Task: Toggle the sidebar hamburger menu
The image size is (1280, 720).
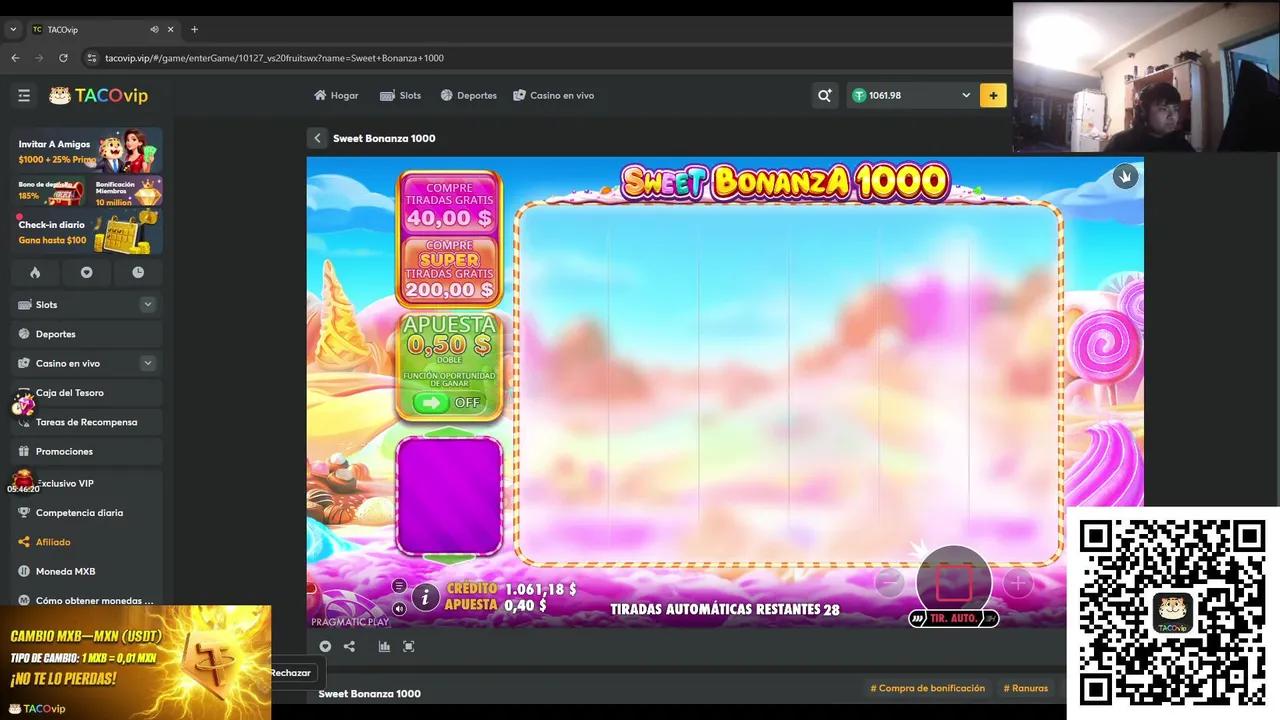Action: point(24,96)
